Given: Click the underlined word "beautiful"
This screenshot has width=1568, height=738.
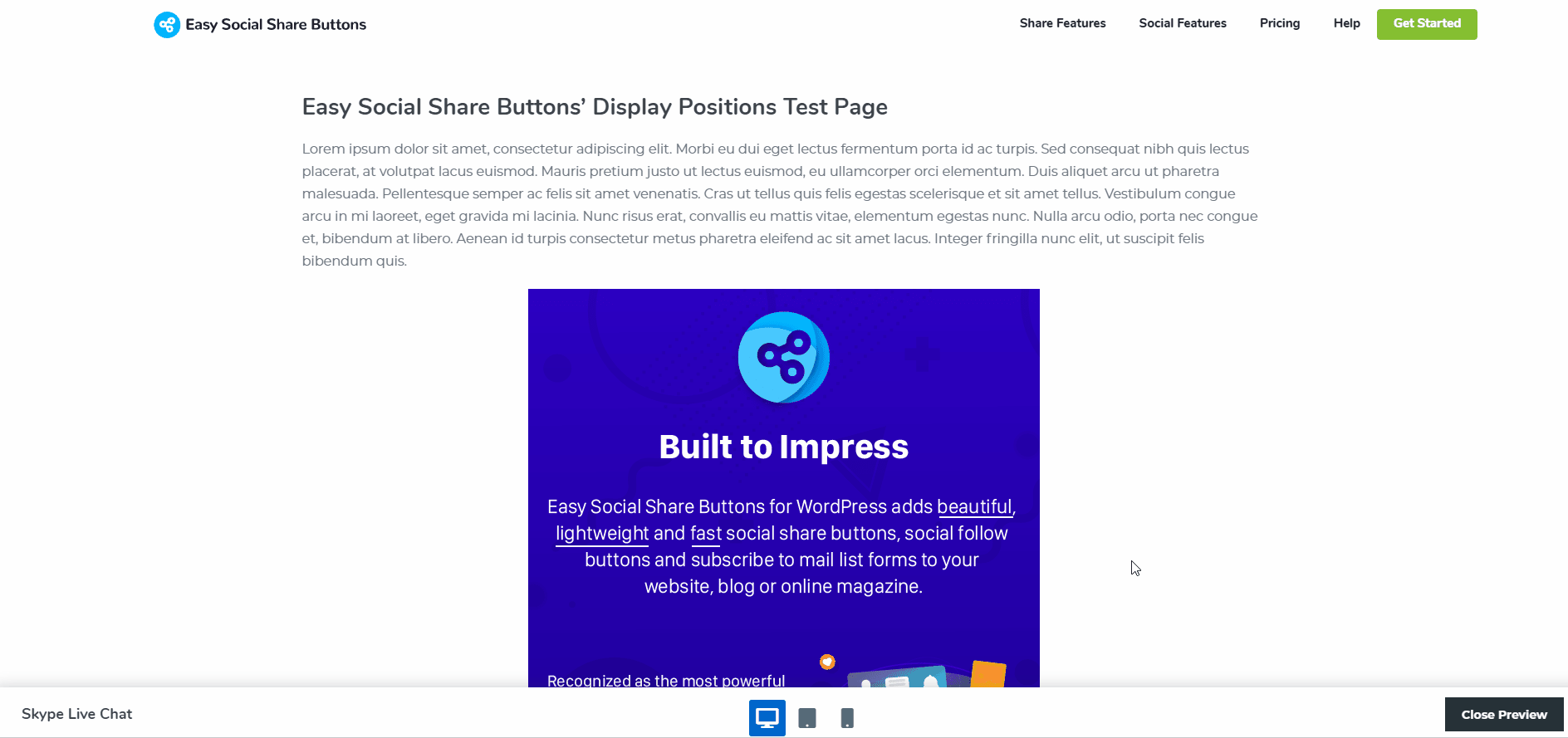Looking at the screenshot, I should coord(974,506).
